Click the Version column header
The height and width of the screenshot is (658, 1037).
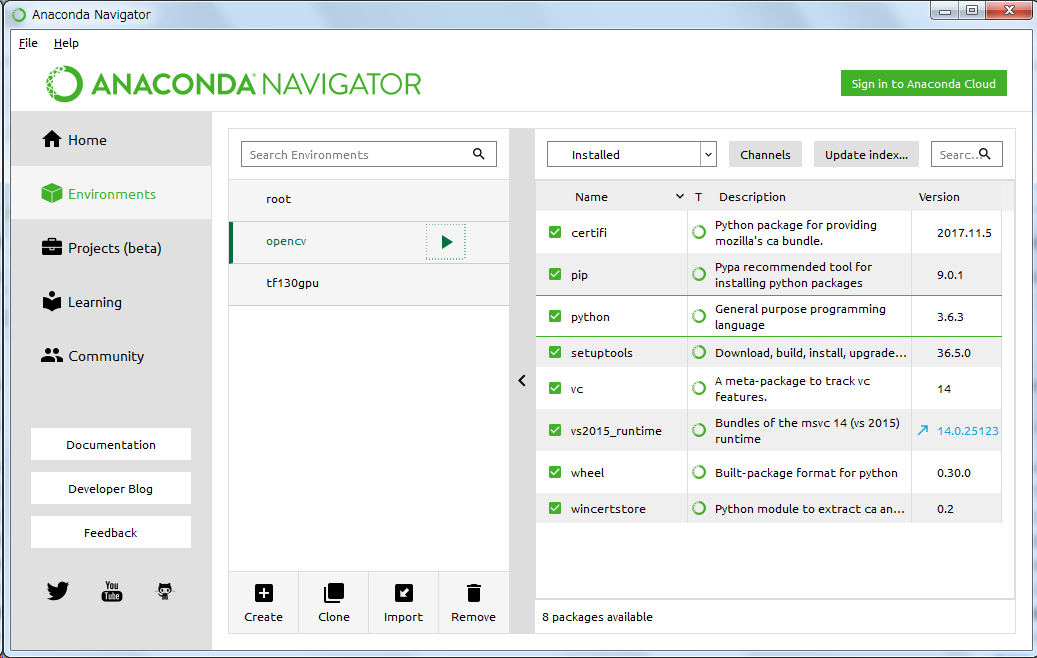pos(938,197)
